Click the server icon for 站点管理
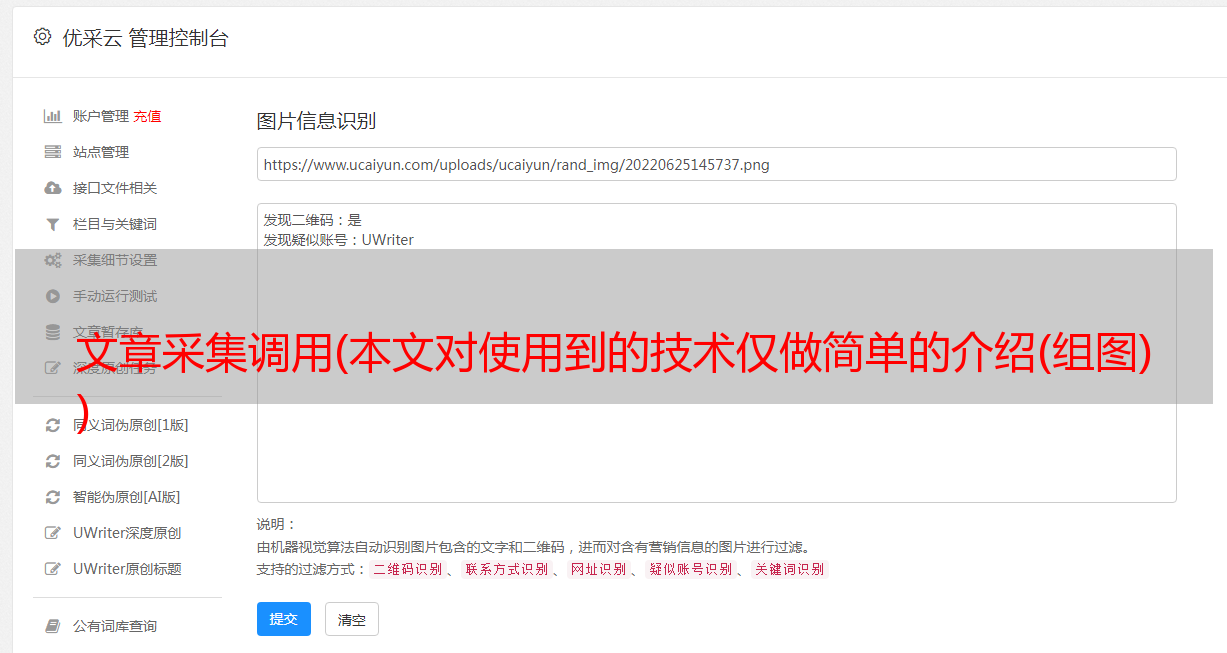 point(53,152)
